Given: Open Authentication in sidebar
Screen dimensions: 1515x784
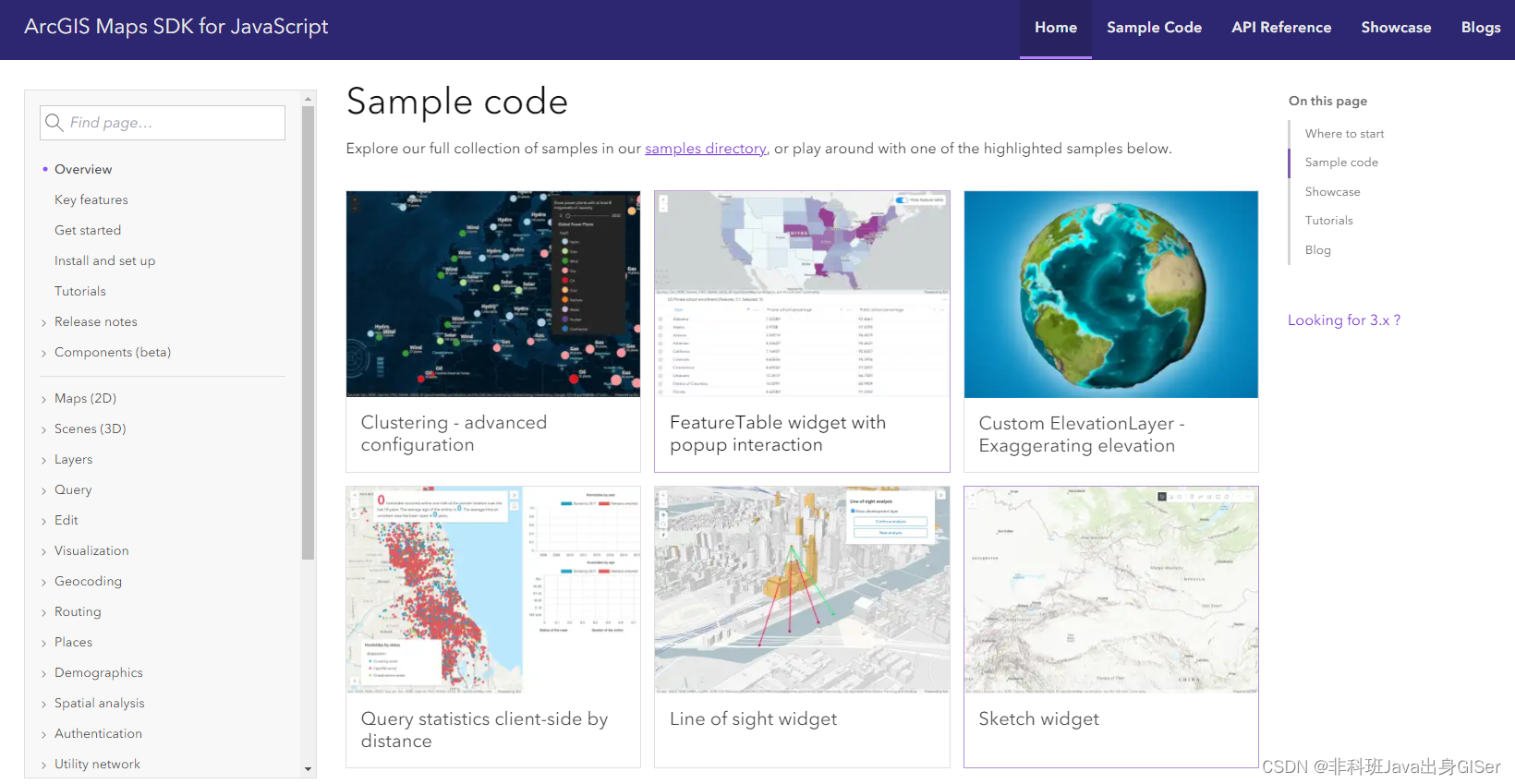Looking at the screenshot, I should pos(98,733).
